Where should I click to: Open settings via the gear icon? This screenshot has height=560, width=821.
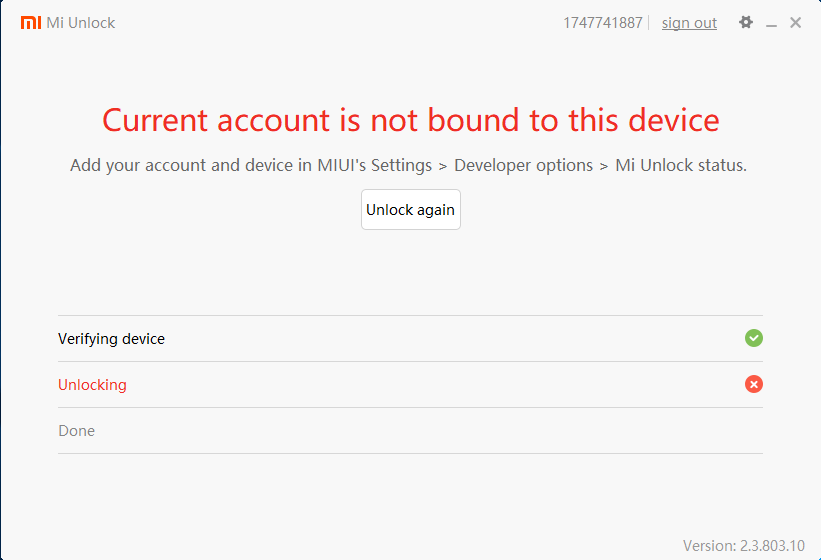click(746, 22)
